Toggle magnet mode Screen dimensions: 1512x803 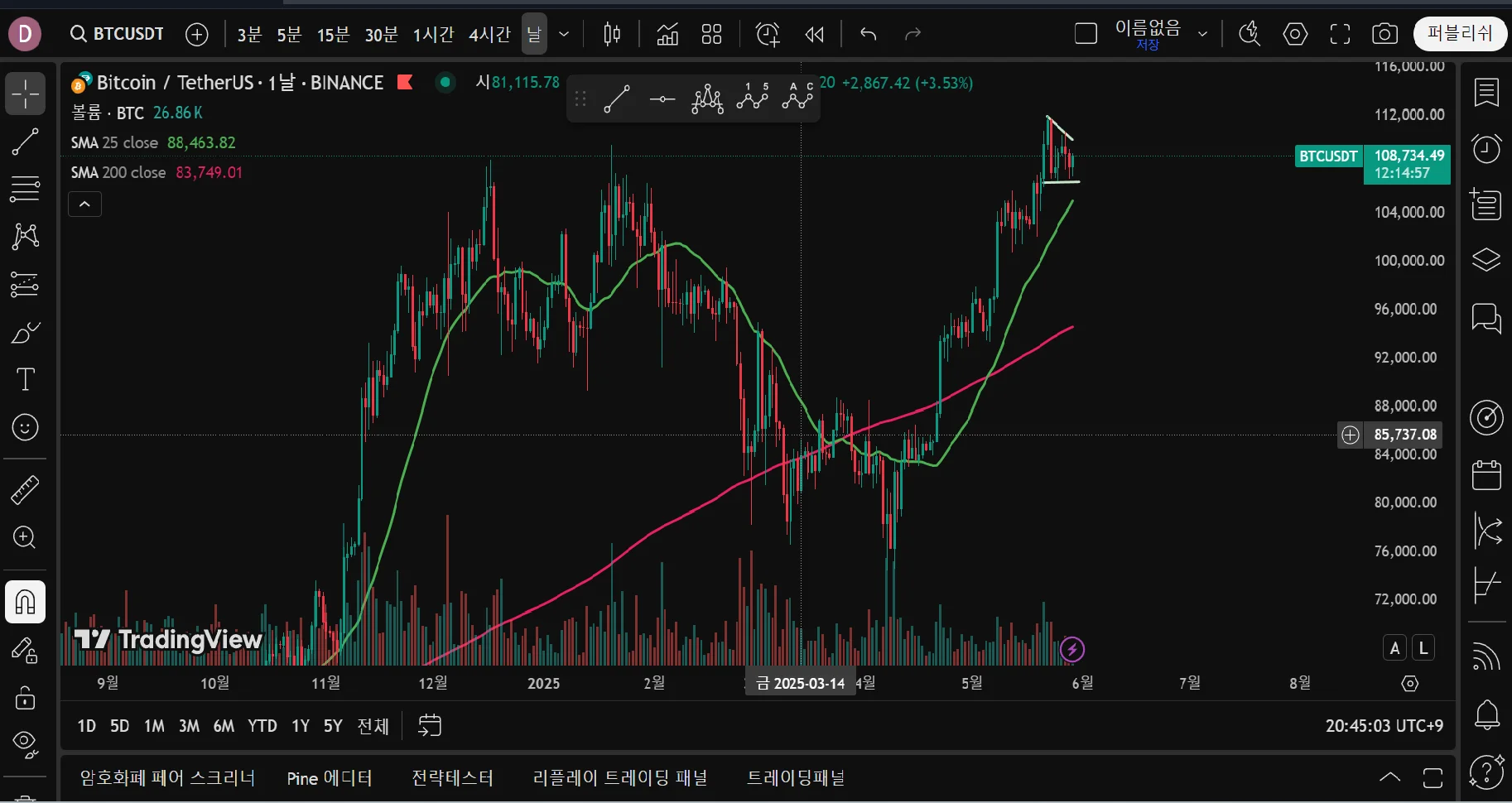[26, 601]
